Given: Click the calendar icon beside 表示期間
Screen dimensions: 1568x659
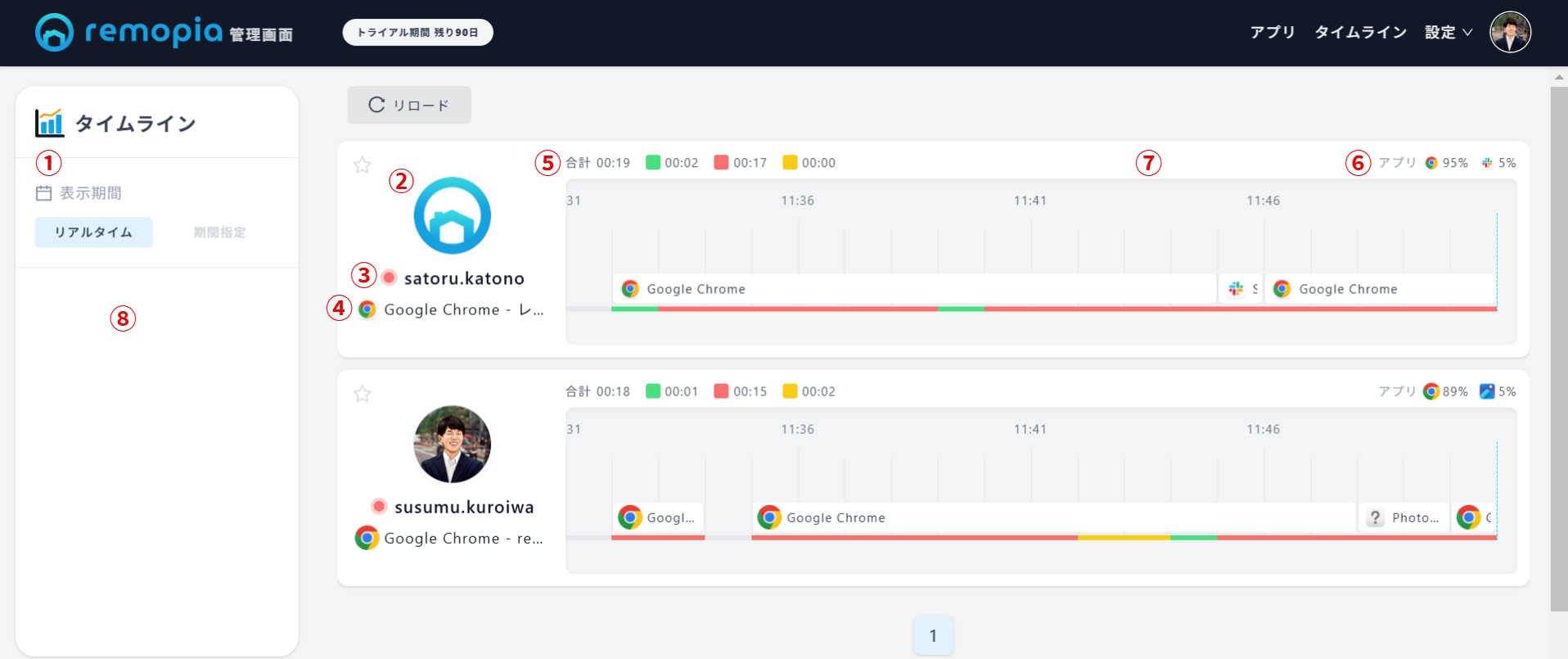Looking at the screenshot, I should click(44, 193).
